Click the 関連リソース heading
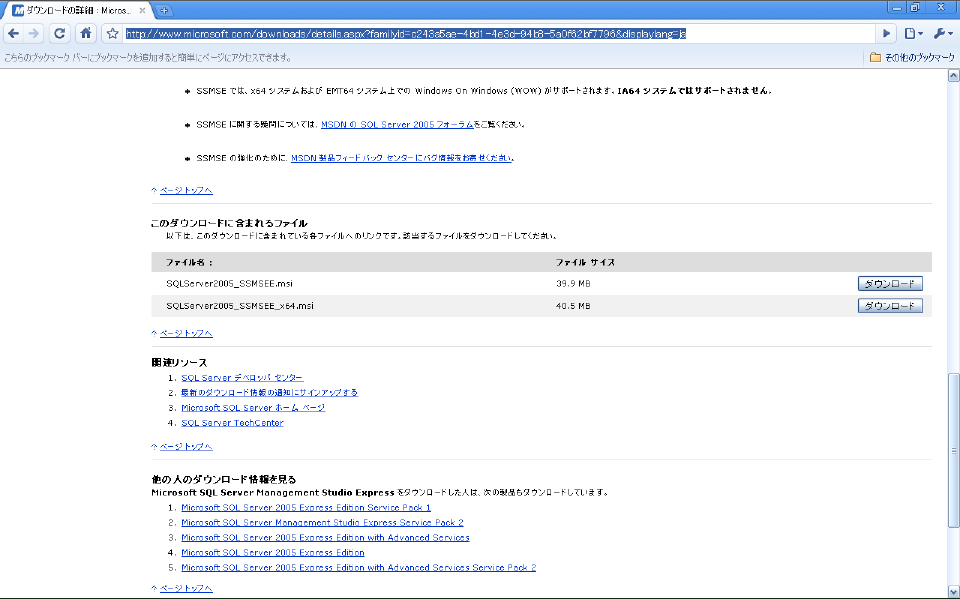960x599 pixels. [x=179, y=363]
